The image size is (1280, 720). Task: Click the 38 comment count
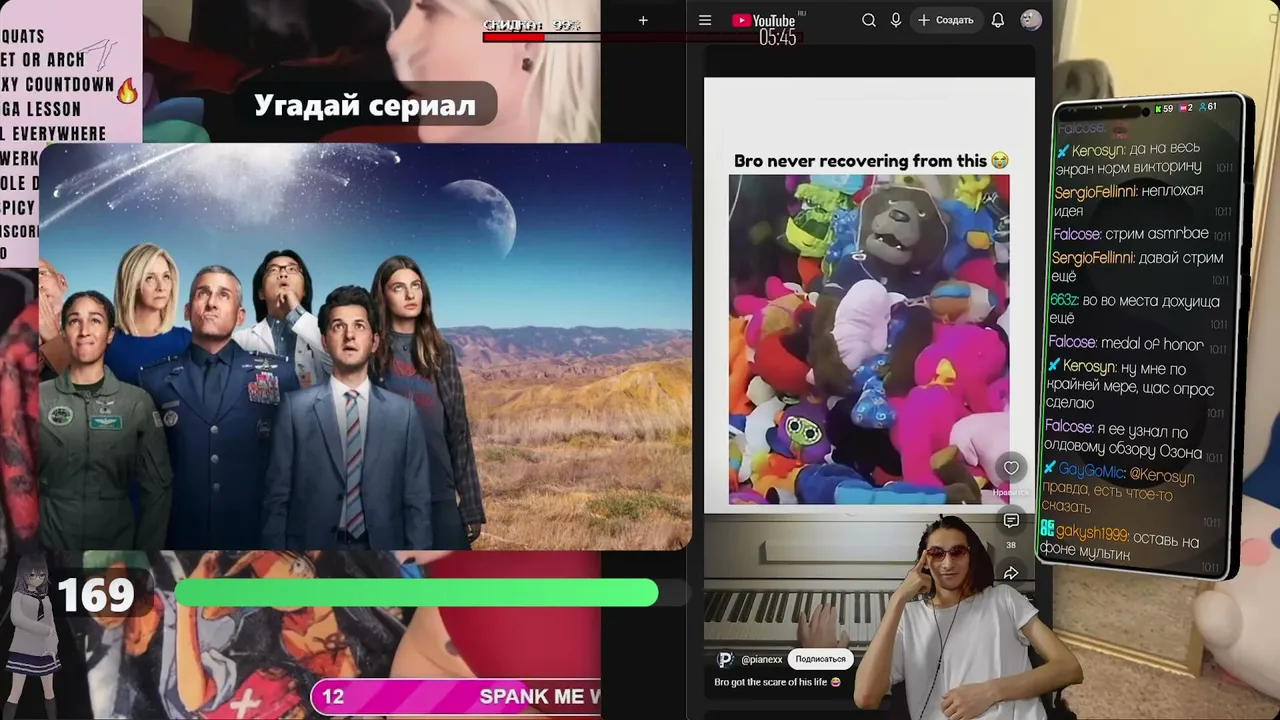tap(1011, 545)
